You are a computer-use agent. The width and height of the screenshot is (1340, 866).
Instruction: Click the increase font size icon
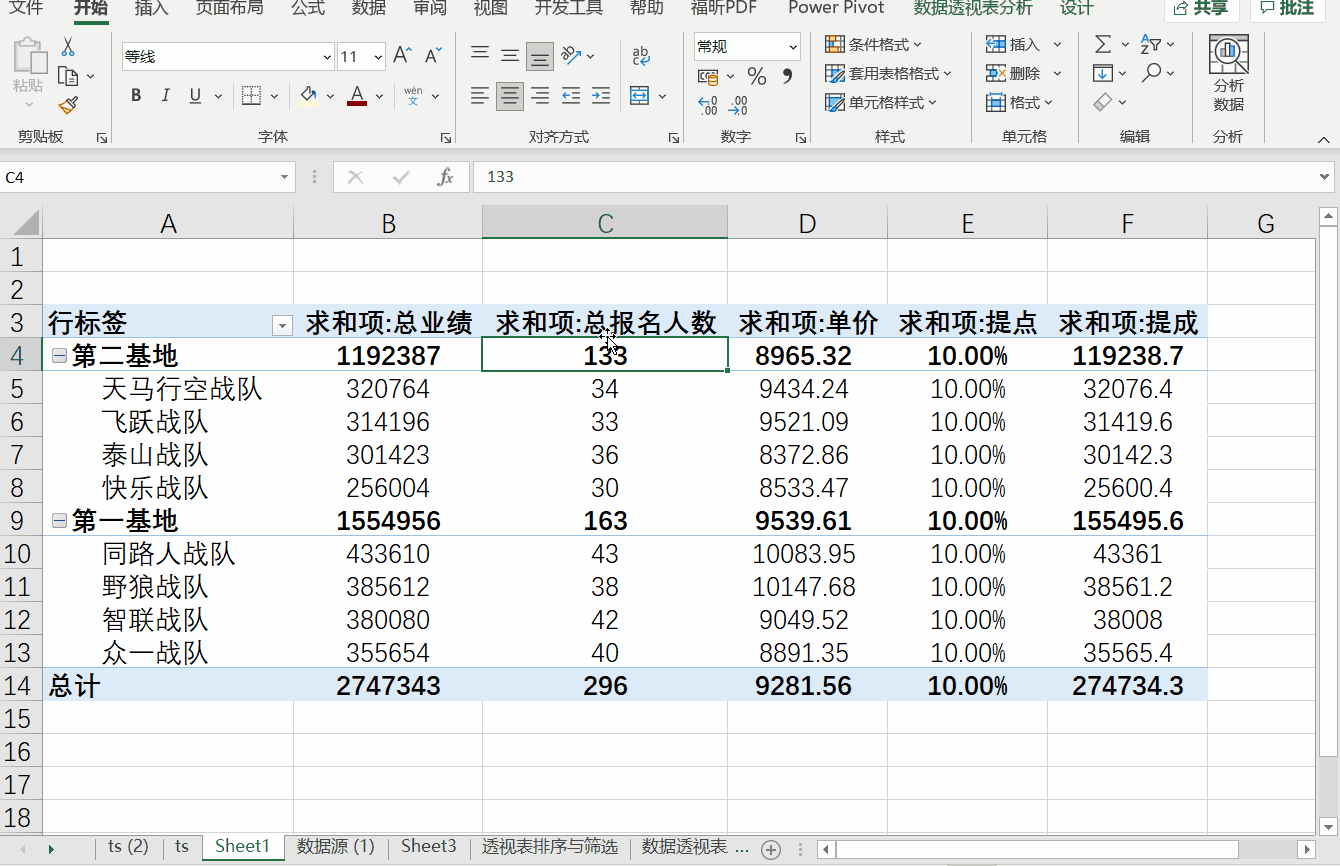tap(402, 56)
